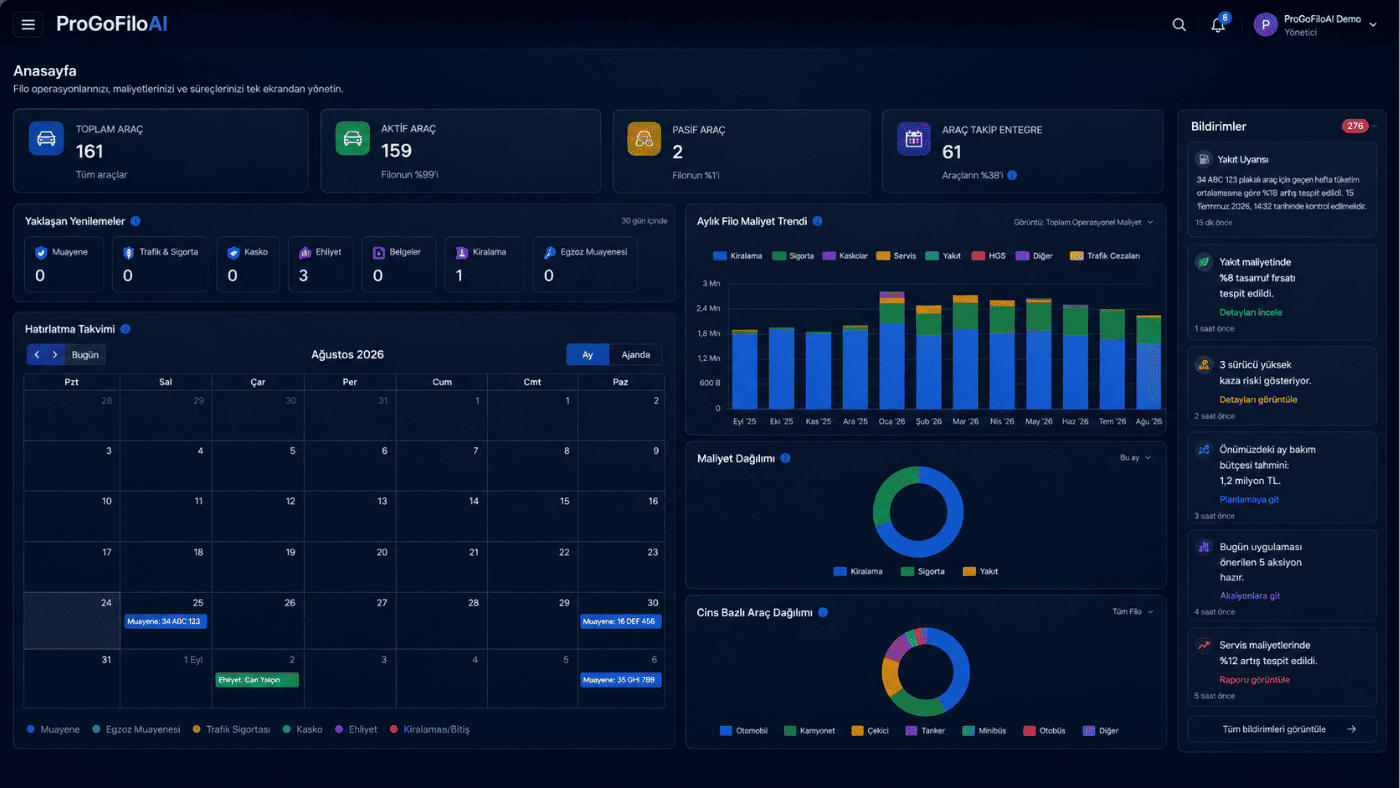Click the Araç Takip Entegre calendar icon
The height and width of the screenshot is (788, 1400).
tap(914, 138)
